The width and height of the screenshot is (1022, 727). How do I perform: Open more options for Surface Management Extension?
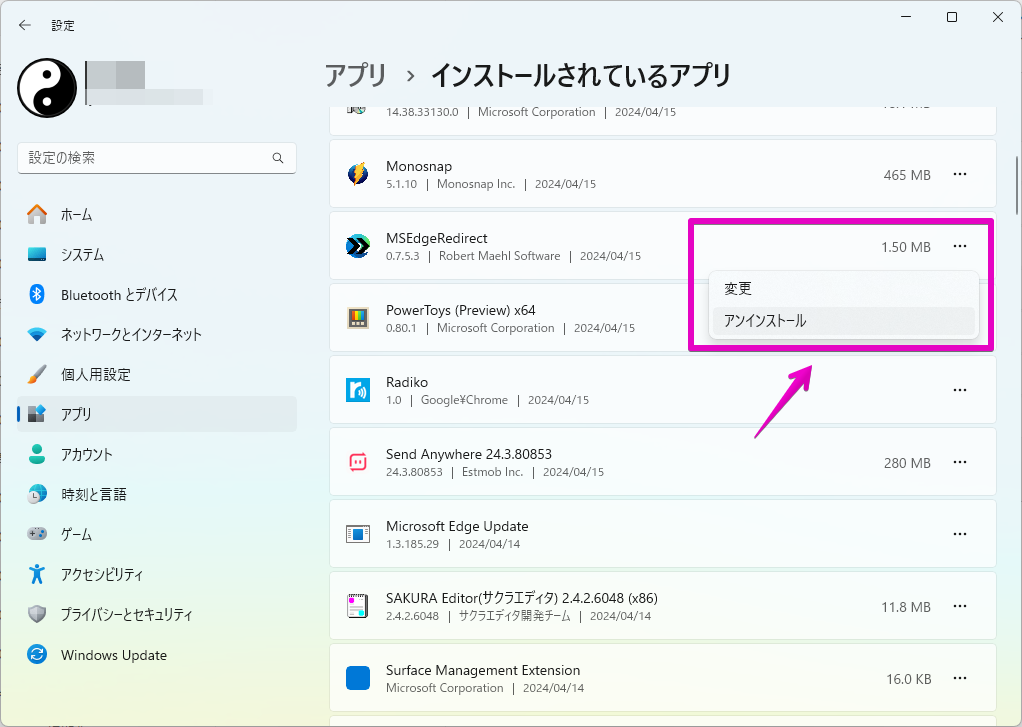click(959, 678)
